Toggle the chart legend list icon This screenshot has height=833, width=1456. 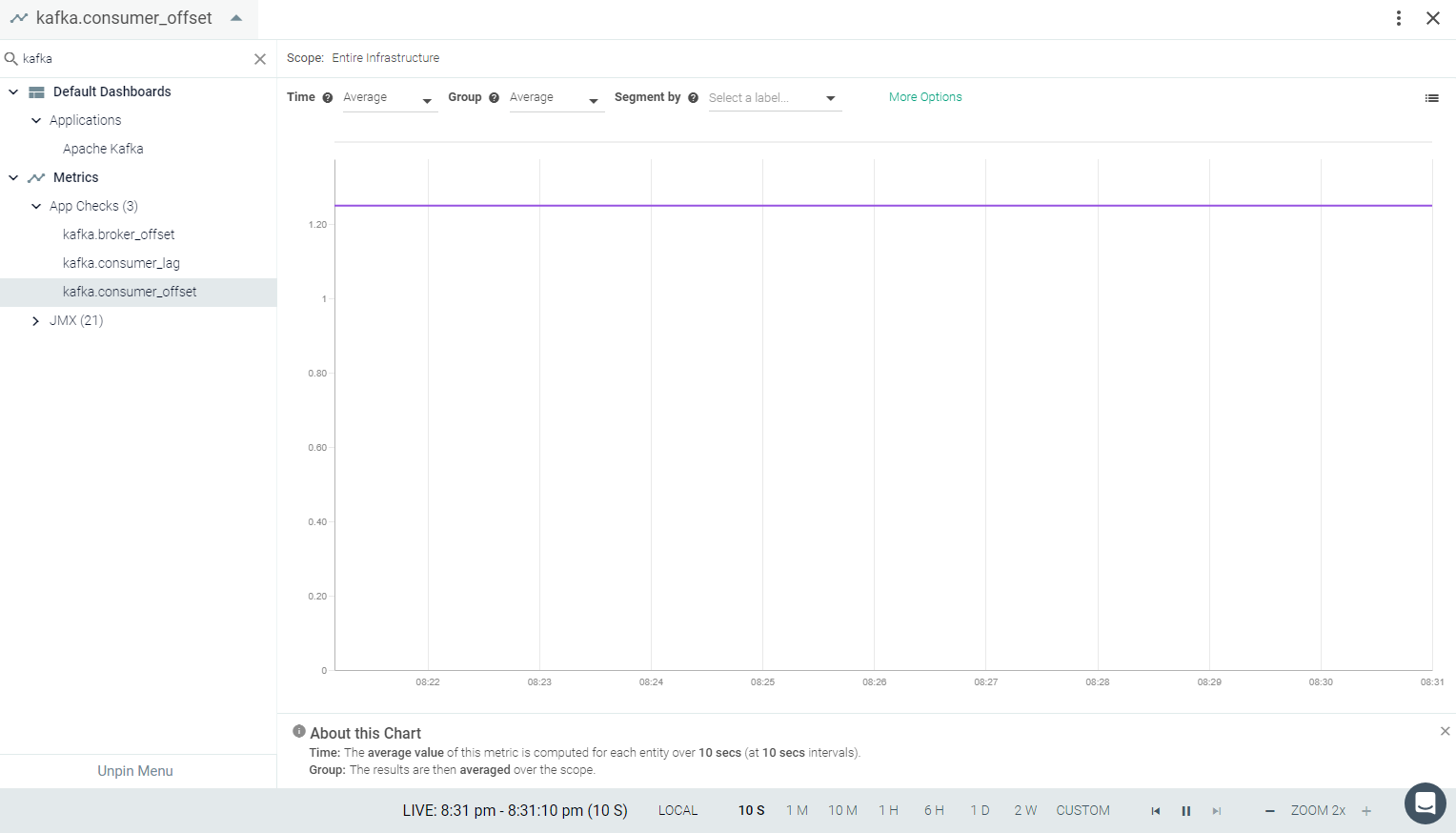1431,98
